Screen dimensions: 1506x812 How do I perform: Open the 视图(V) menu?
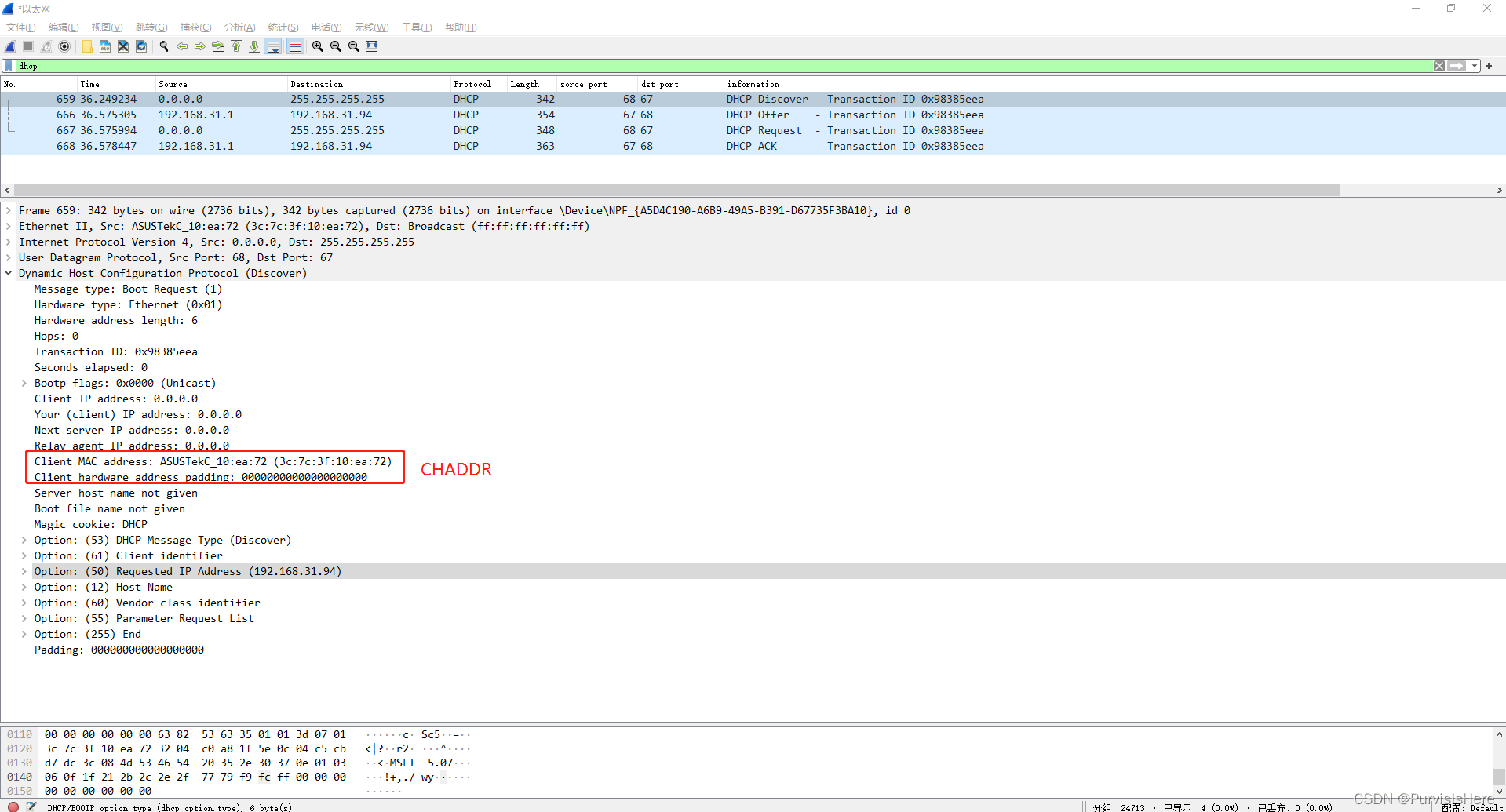pos(107,27)
